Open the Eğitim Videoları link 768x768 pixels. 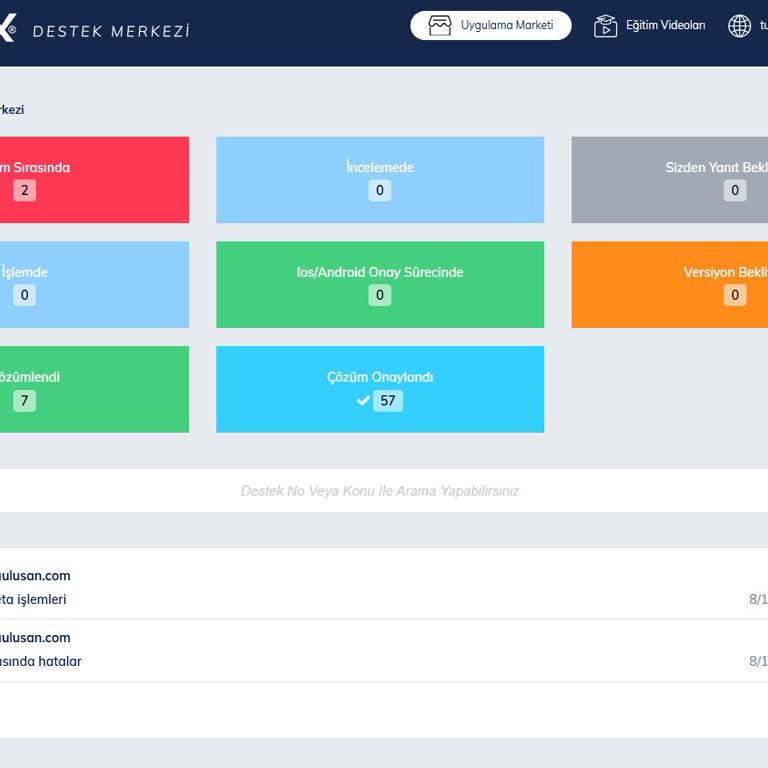coord(649,25)
